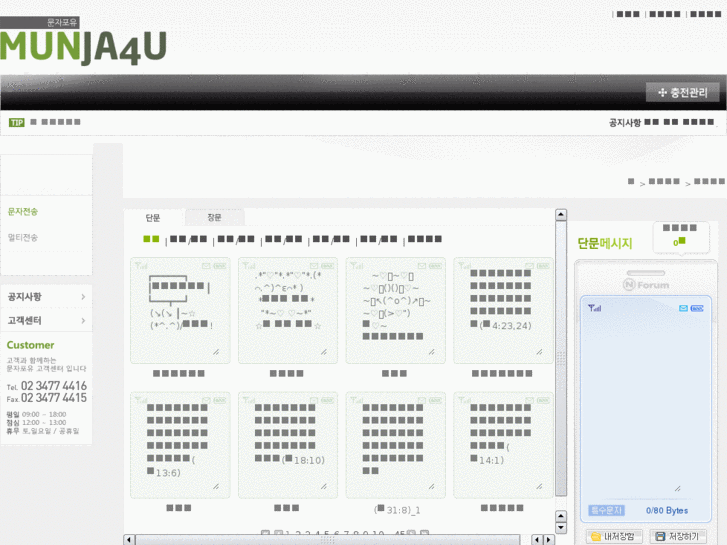The height and width of the screenshot is (545, 727).
Task: Click the 0/80 Bytes counter
Action: click(667, 510)
